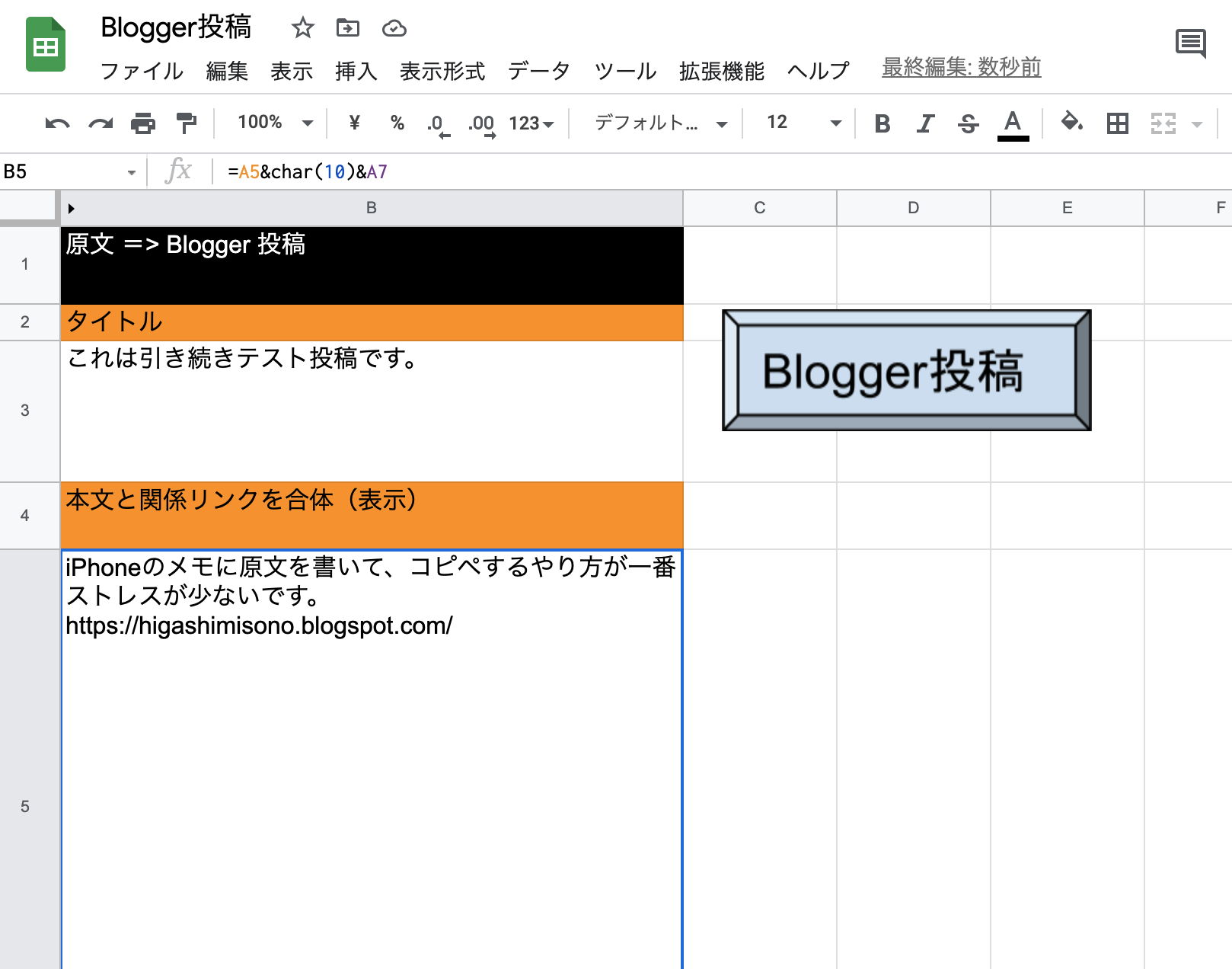Open the 100% zoom dropdown
Image resolution: width=1232 pixels, height=969 pixels.
(x=275, y=123)
